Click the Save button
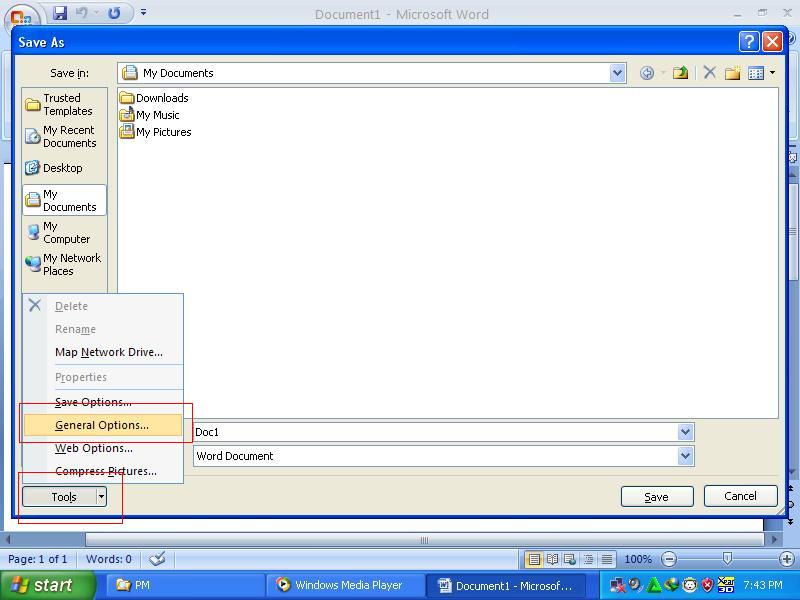Viewport: 800px width, 600px height. click(657, 496)
